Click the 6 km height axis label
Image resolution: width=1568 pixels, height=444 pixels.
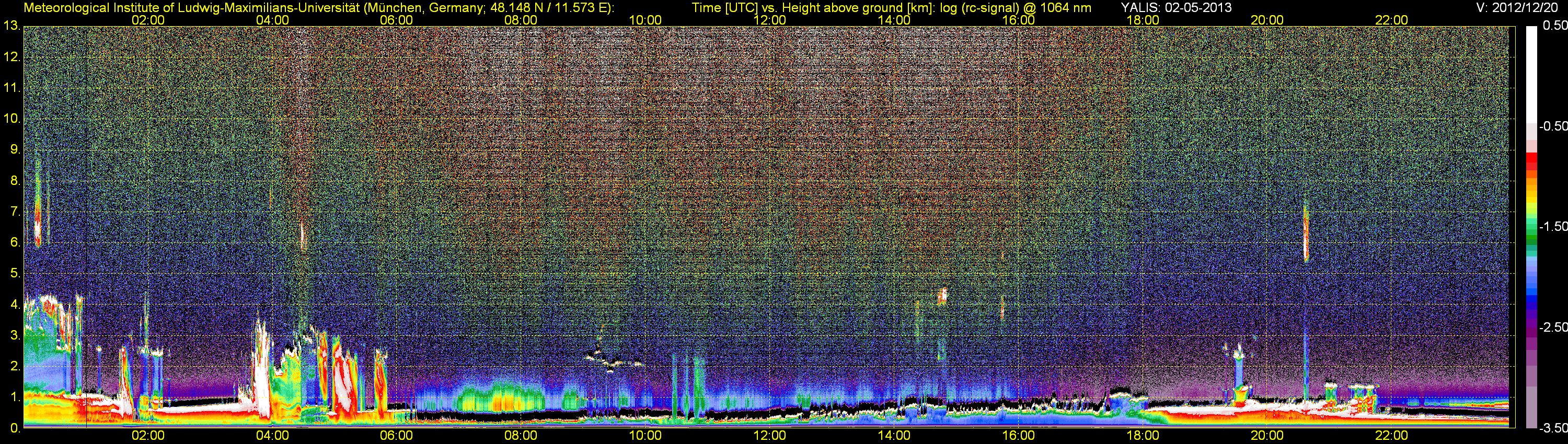click(x=14, y=242)
